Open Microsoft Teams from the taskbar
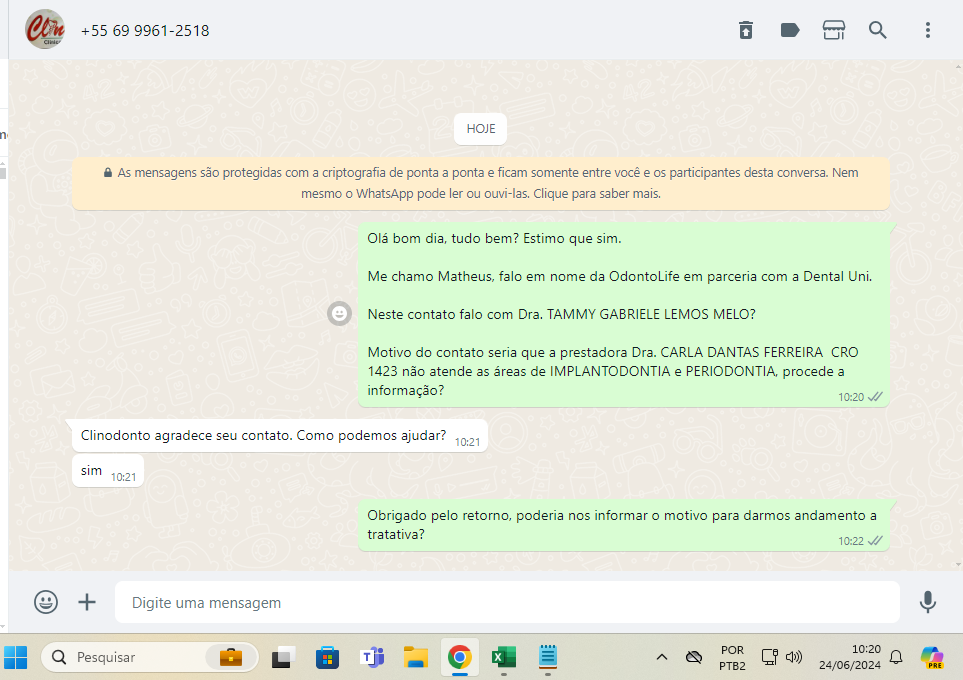 click(x=372, y=657)
